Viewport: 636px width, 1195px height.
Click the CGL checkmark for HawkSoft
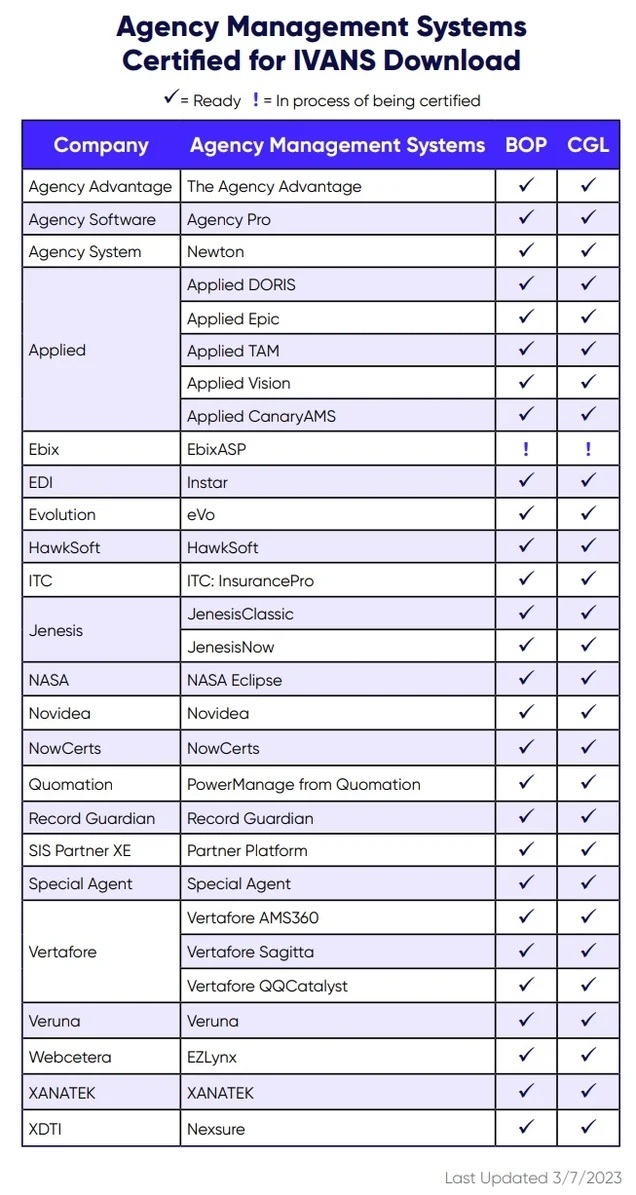click(588, 546)
